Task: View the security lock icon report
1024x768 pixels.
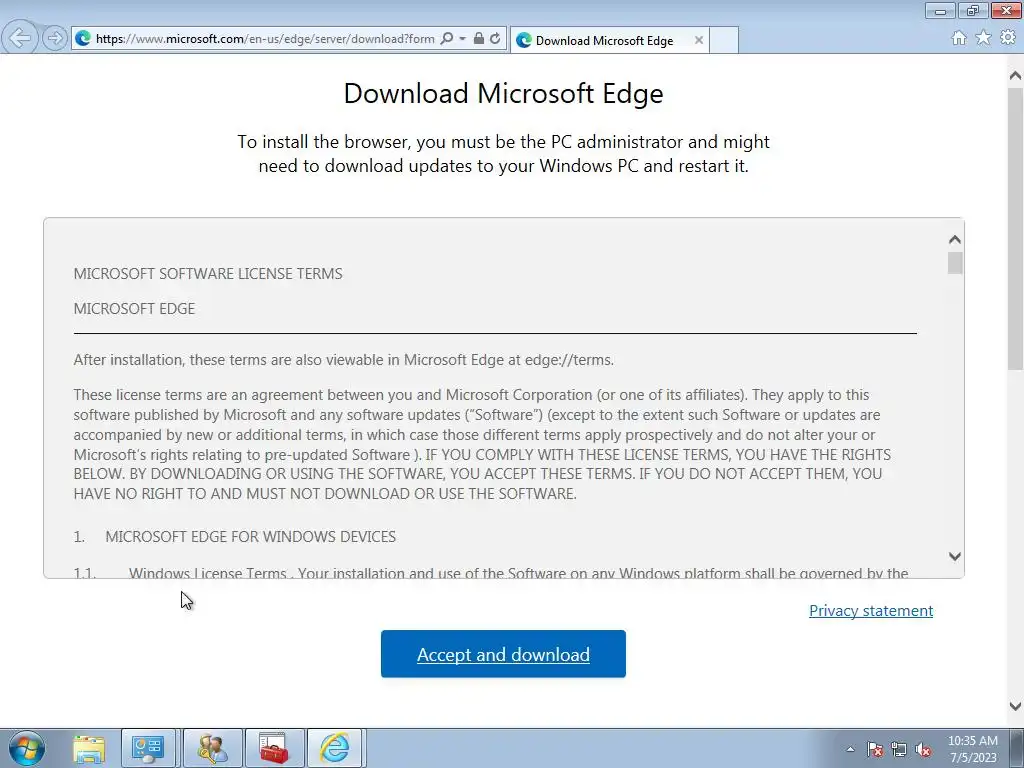Action: 479,39
